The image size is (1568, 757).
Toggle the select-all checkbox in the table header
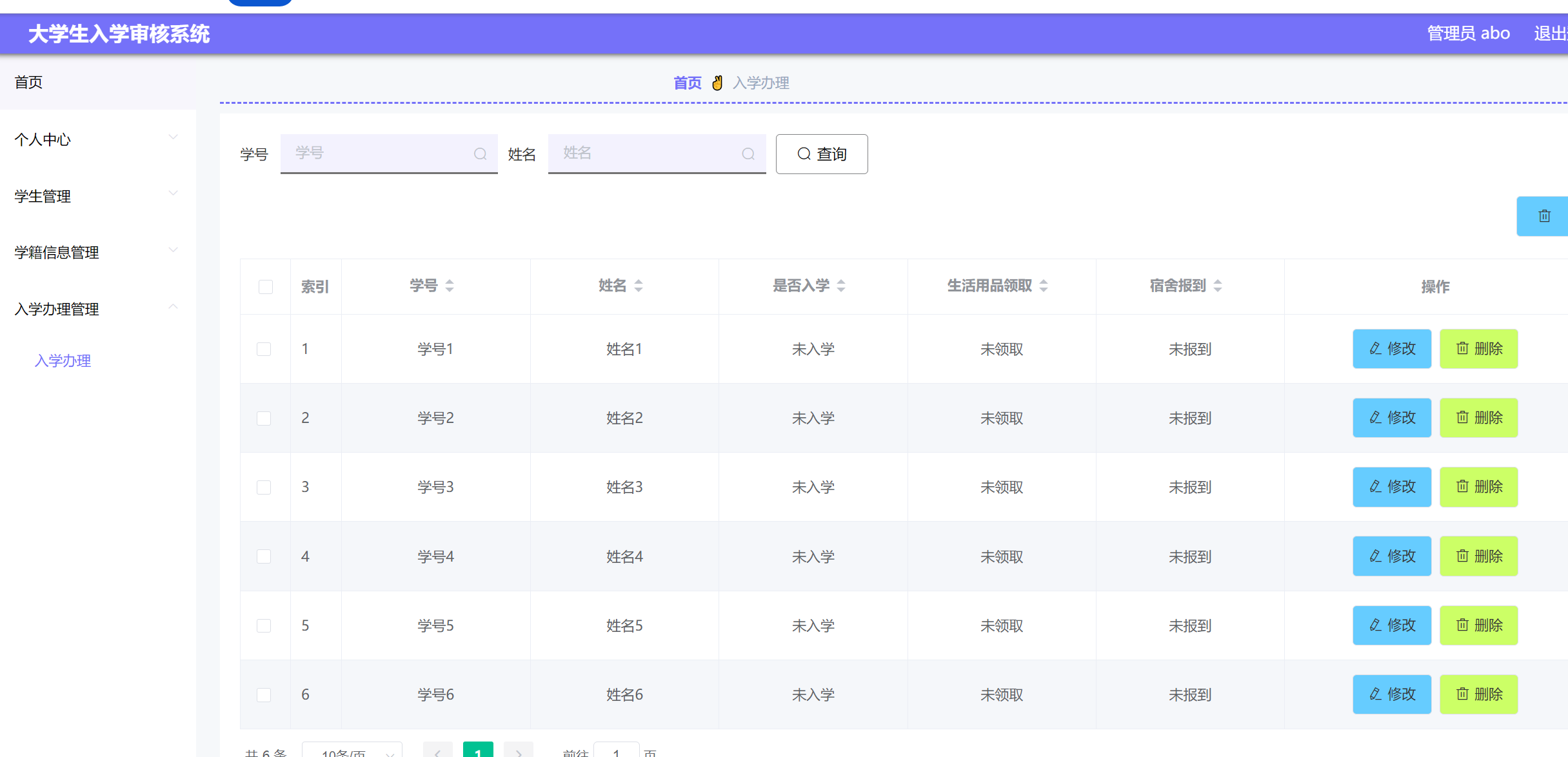(265, 286)
